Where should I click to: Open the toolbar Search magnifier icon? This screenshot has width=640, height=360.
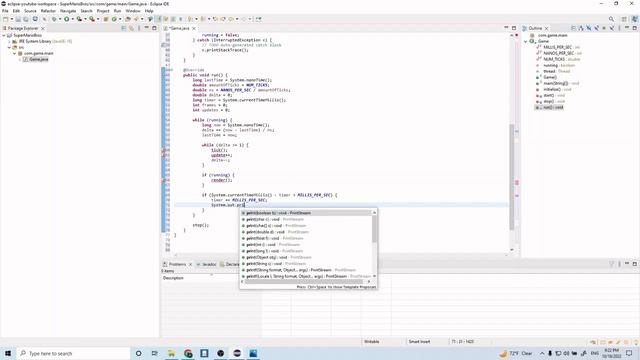point(611,19)
